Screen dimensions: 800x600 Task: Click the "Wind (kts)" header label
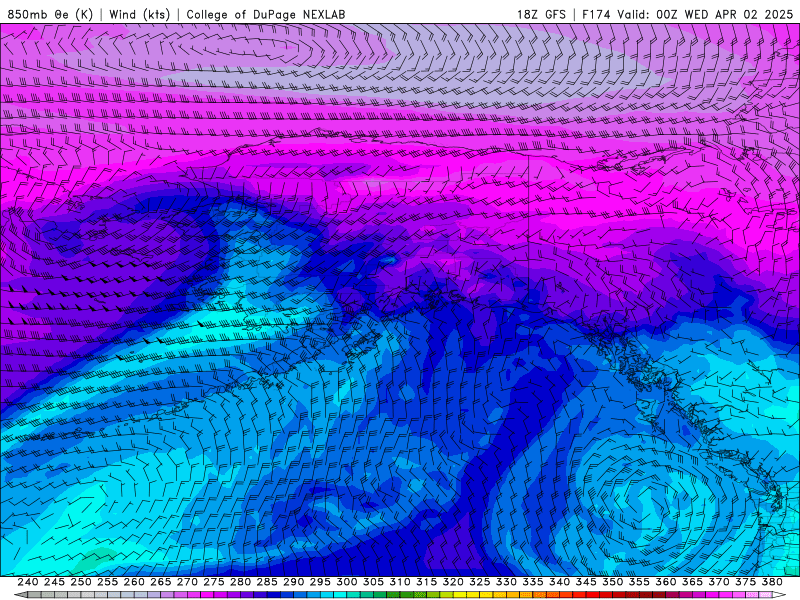tap(139, 14)
